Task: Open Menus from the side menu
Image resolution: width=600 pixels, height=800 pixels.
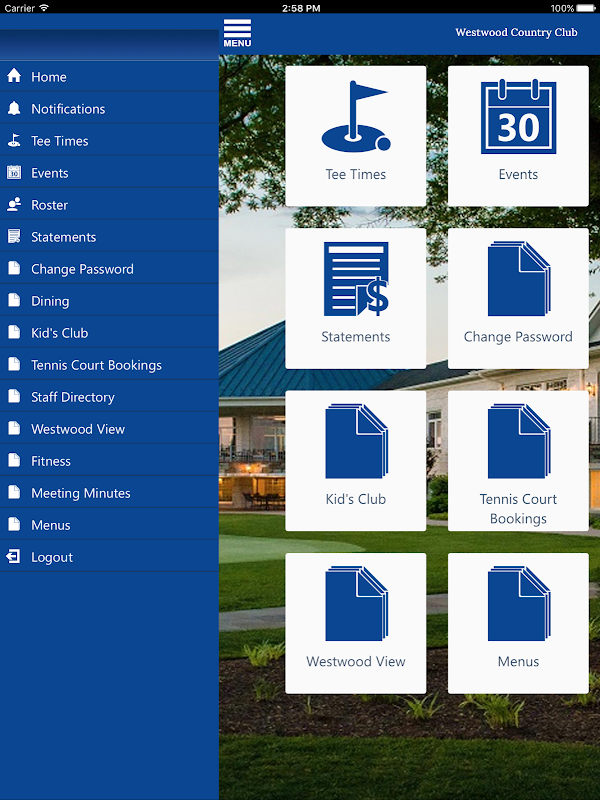Action: click(x=109, y=525)
